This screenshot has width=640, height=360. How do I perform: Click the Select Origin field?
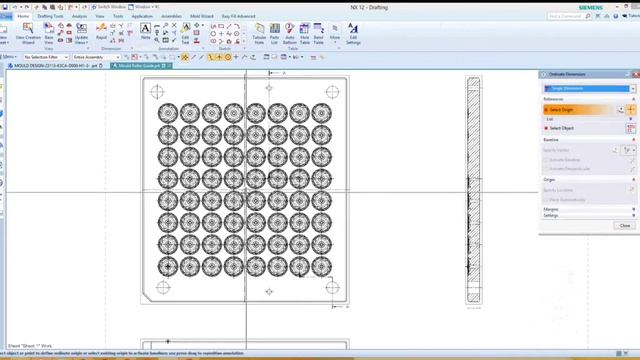tap(579, 109)
